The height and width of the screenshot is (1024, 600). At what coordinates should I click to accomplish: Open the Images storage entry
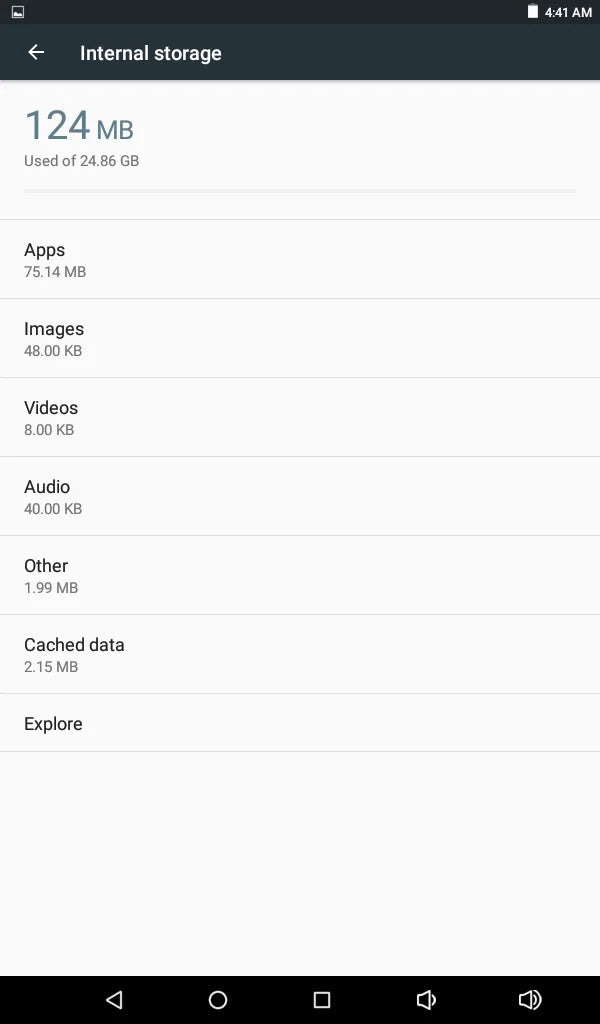coord(300,338)
